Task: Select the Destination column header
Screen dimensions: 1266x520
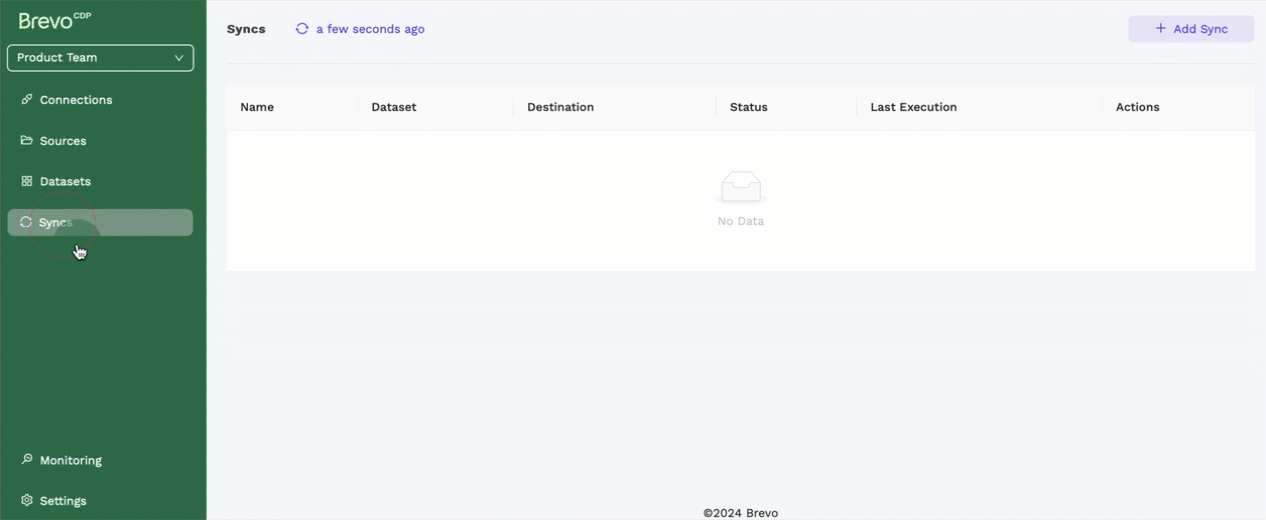Action: tap(560, 107)
